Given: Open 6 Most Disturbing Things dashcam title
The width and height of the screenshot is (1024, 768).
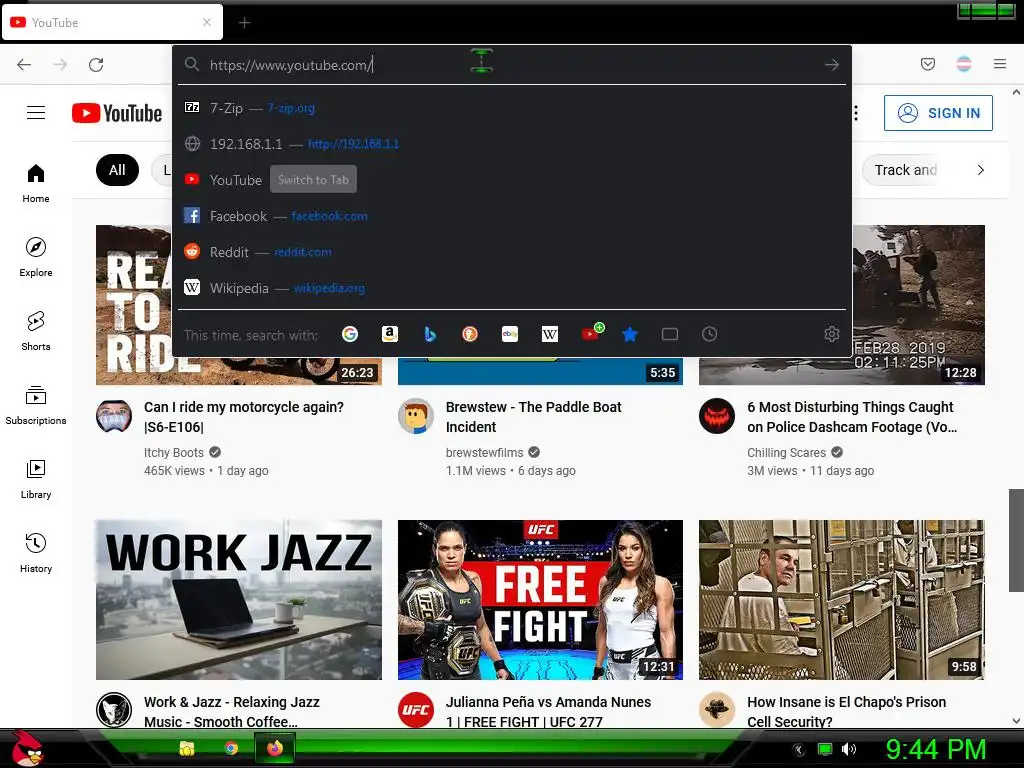Looking at the screenshot, I should coord(852,417).
